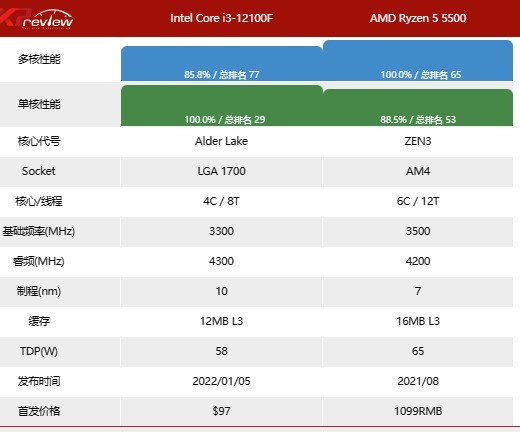Viewport: 520px width, 432px height.
Task: Select the 4C / 8T cell
Action: (221, 201)
